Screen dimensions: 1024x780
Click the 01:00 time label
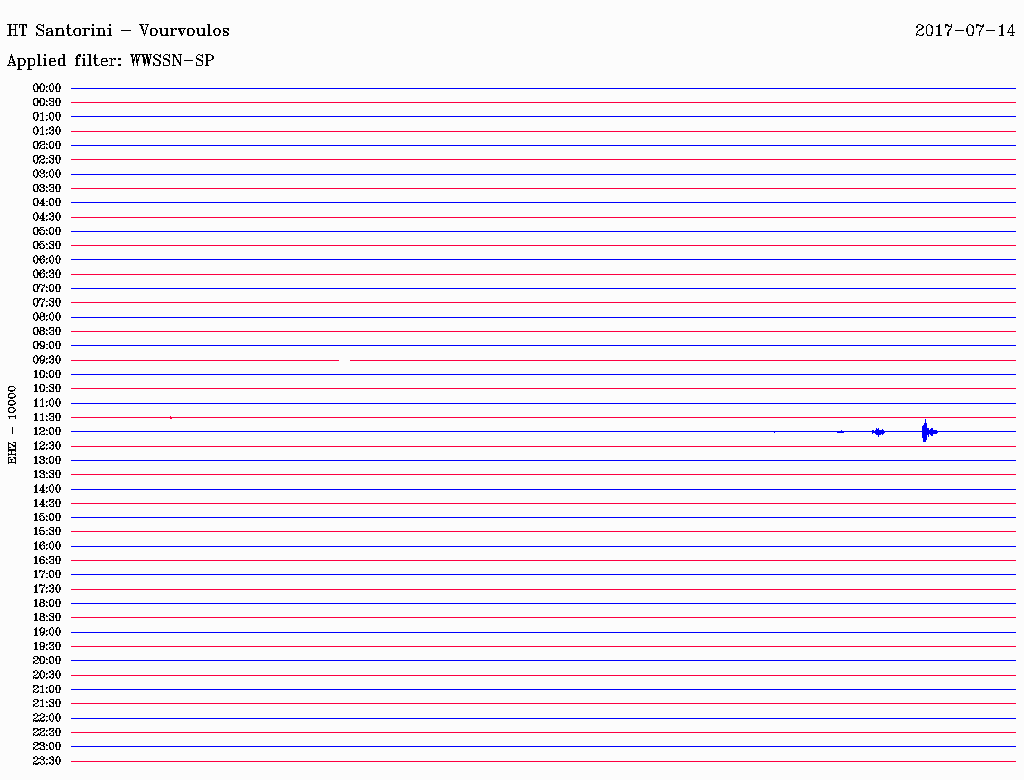[47, 117]
